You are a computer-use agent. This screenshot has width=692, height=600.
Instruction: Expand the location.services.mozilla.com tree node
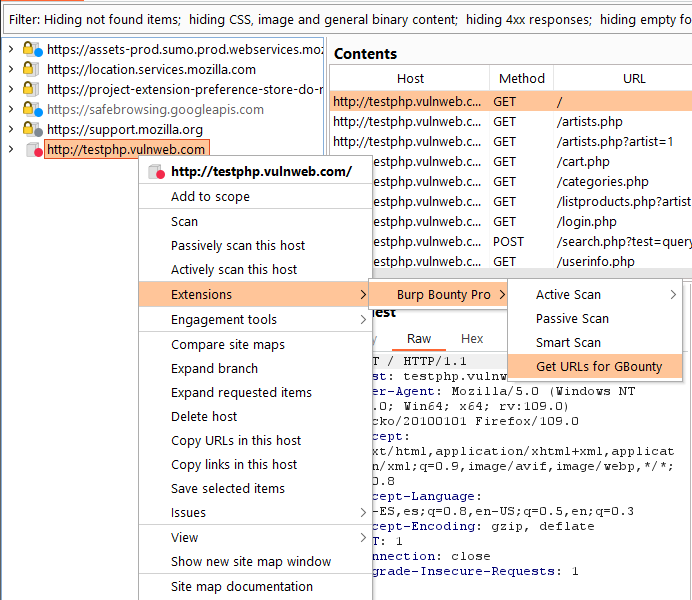[x=11, y=69]
